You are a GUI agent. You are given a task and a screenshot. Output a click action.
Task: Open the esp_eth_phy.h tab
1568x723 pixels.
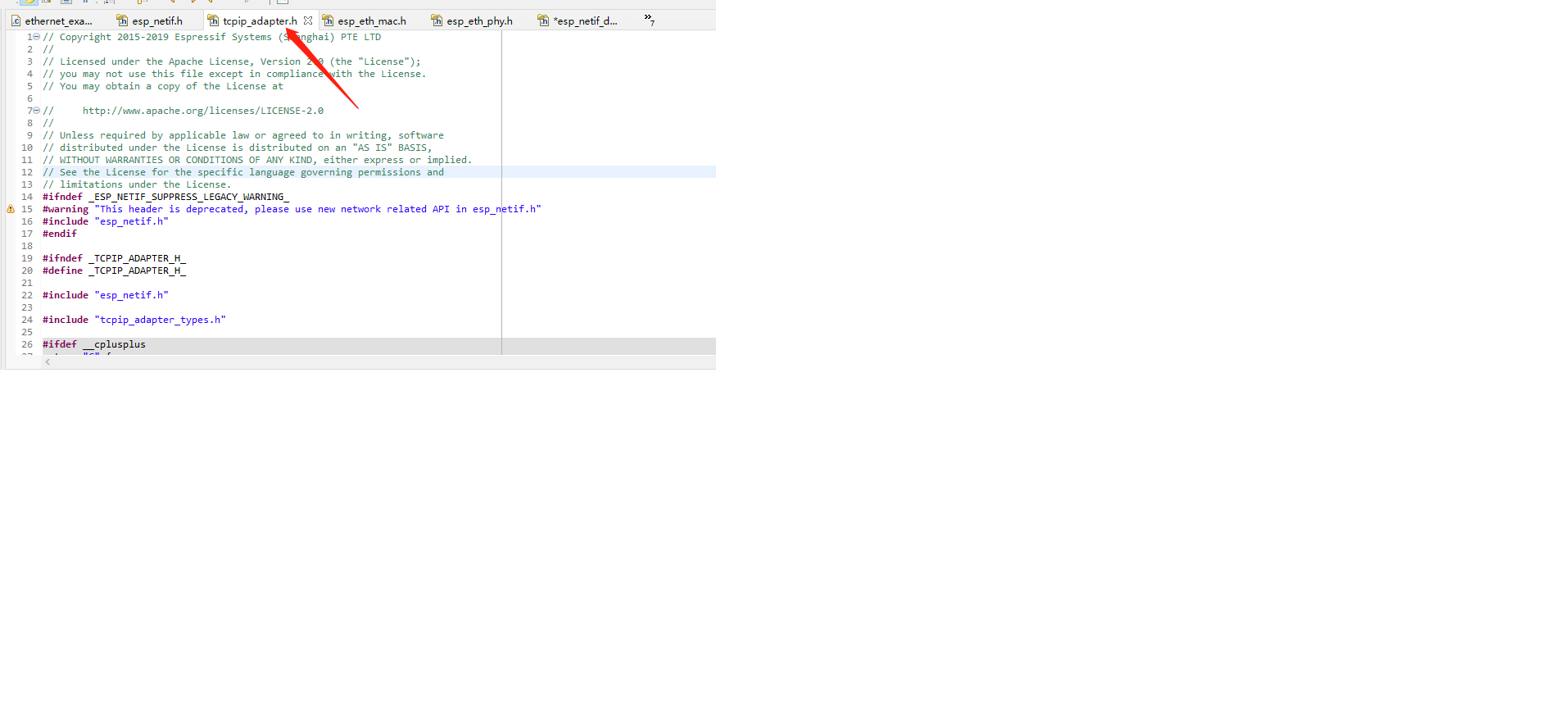pos(473,20)
